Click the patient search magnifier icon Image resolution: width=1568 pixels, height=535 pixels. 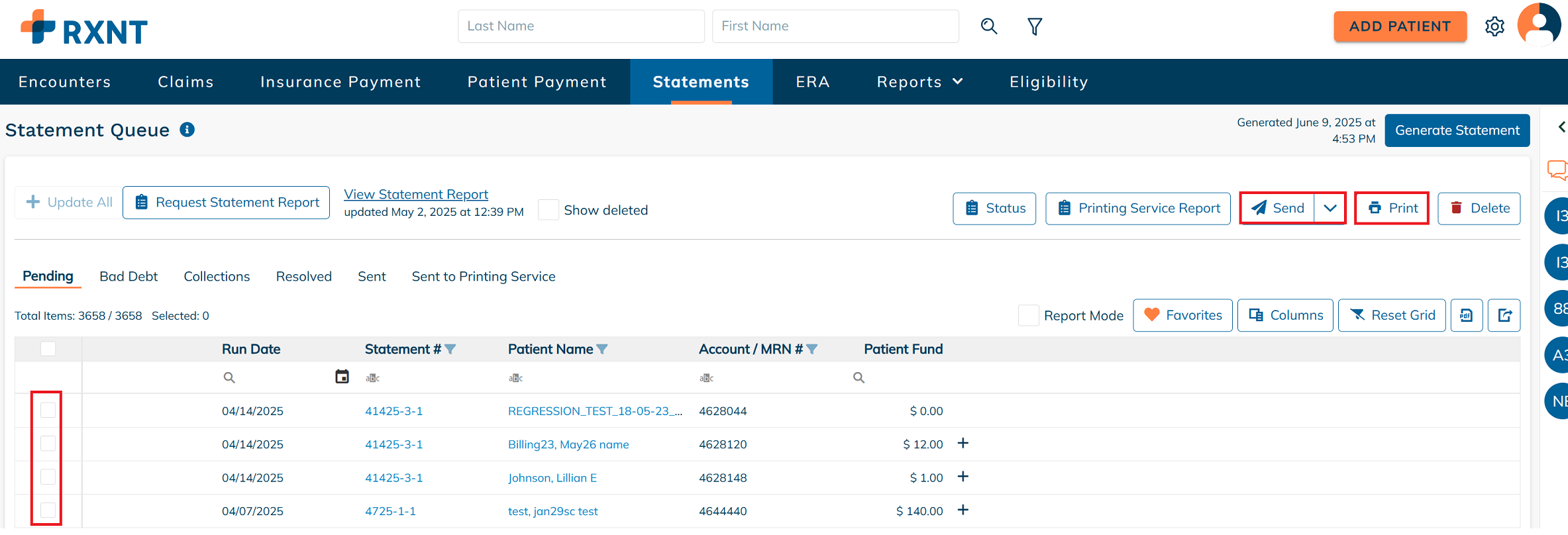pos(988,26)
